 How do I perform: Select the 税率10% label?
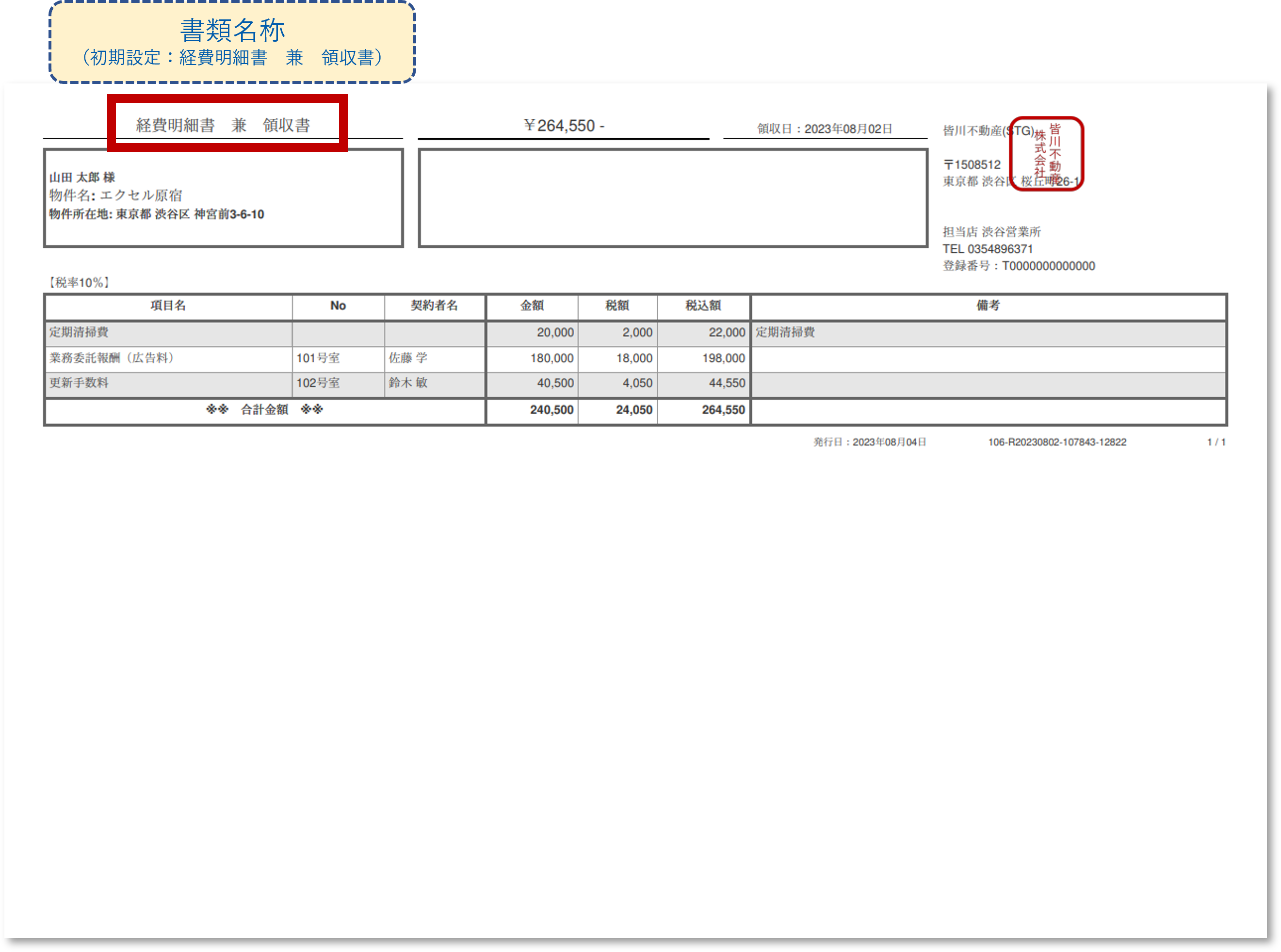(79, 282)
